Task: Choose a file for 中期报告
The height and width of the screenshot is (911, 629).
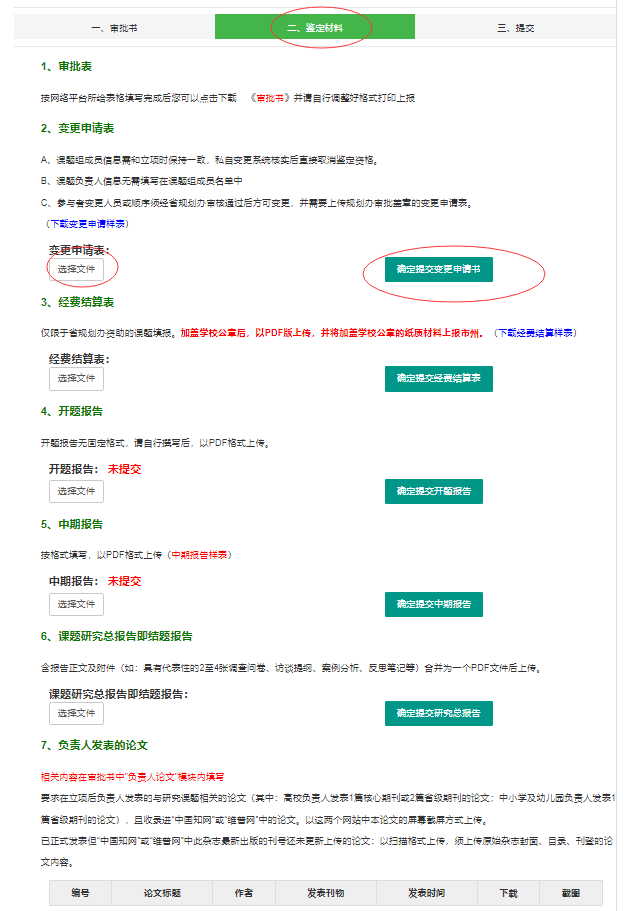Action: (x=76, y=604)
